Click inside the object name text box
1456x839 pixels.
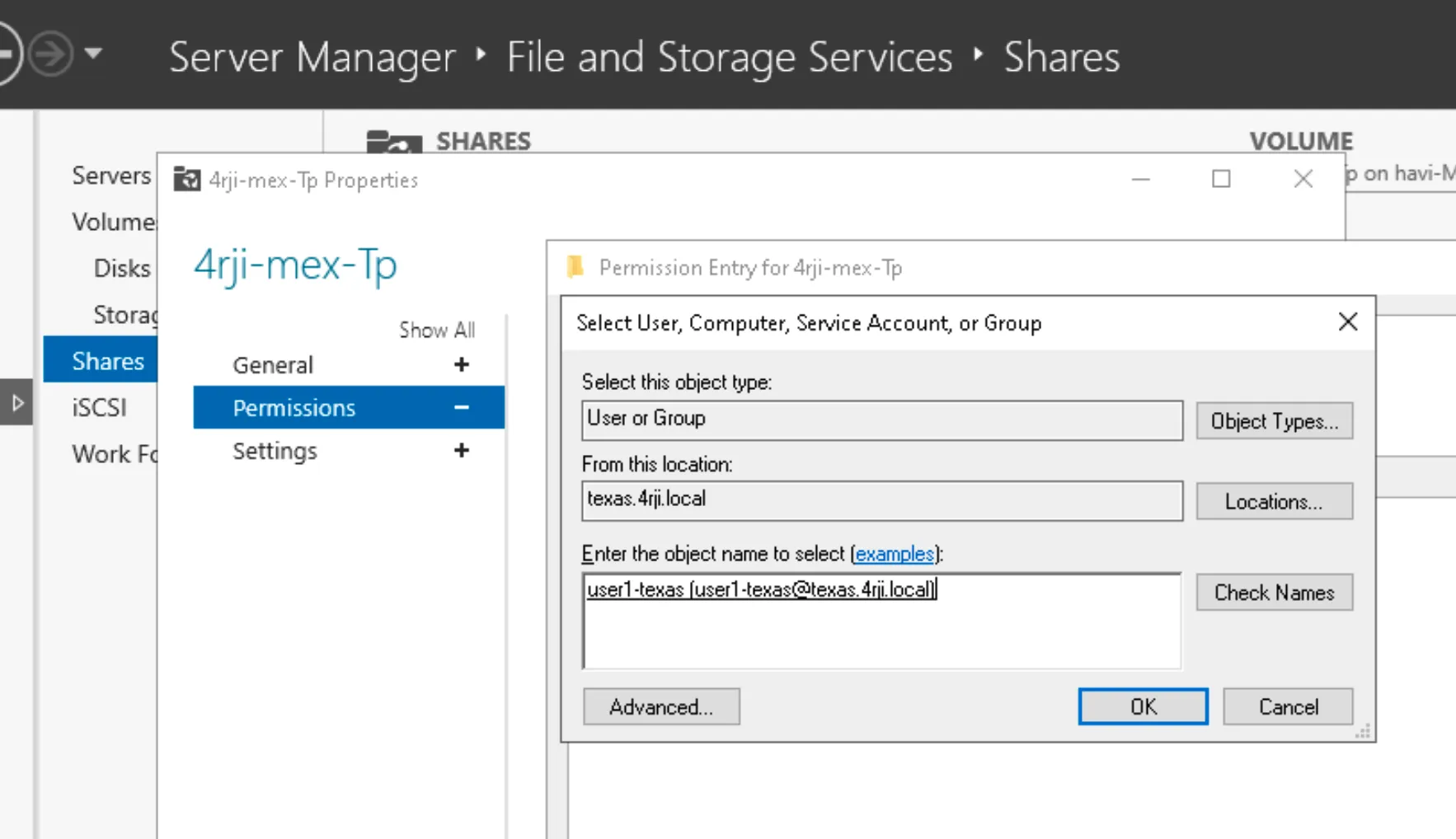[x=881, y=630]
